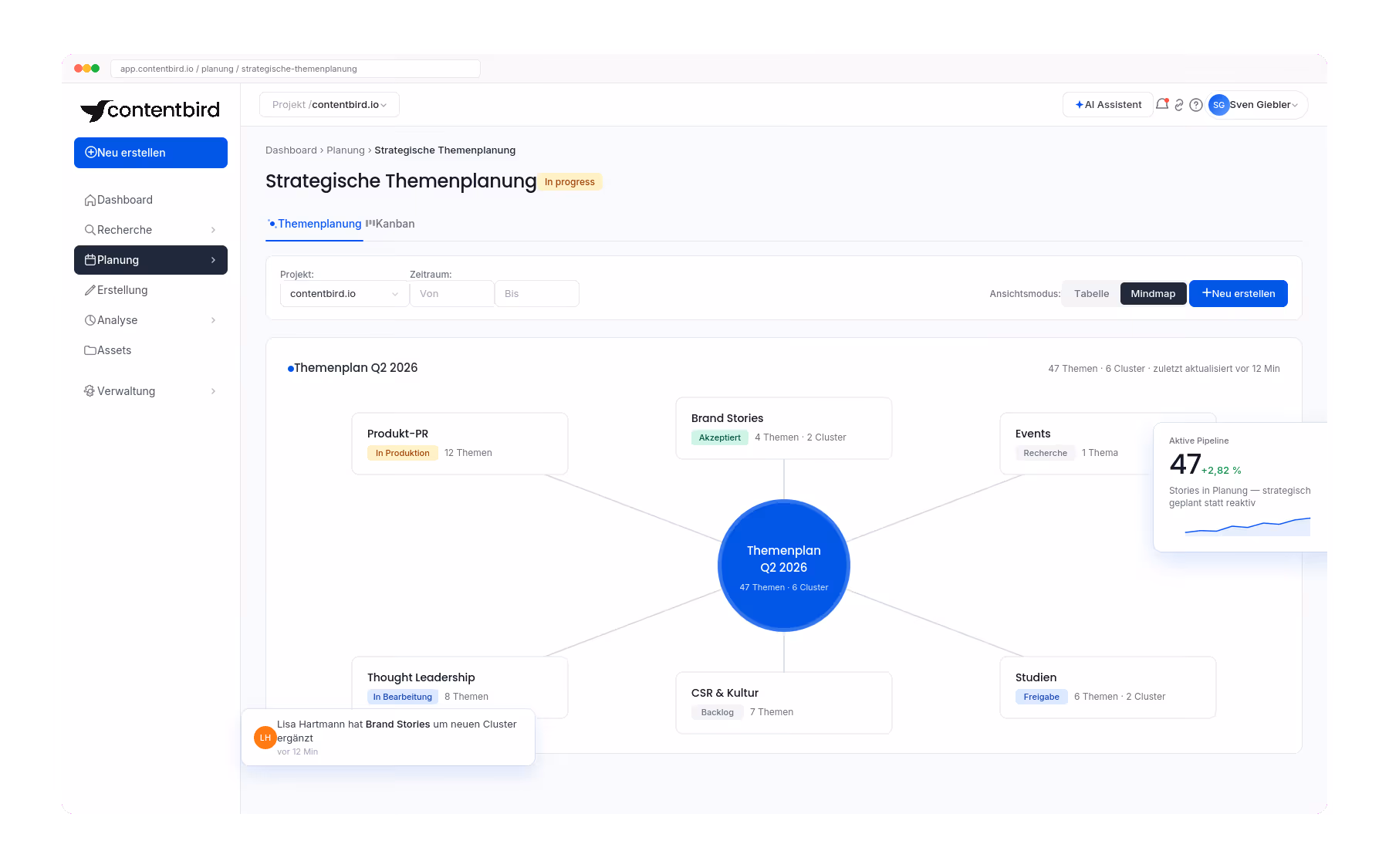Image resolution: width=1389 pixels, height=868 pixels.
Task: Open the Sven Giebler user menu chevron
Action: (1295, 106)
